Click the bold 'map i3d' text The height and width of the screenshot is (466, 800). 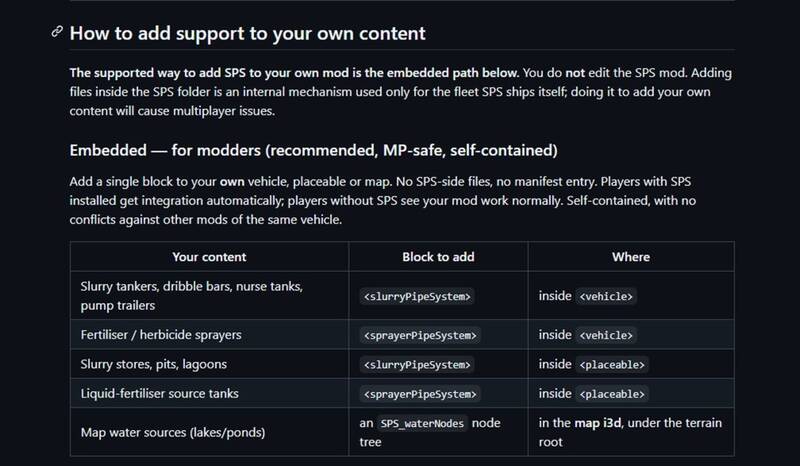pyautogui.click(x=597, y=423)
